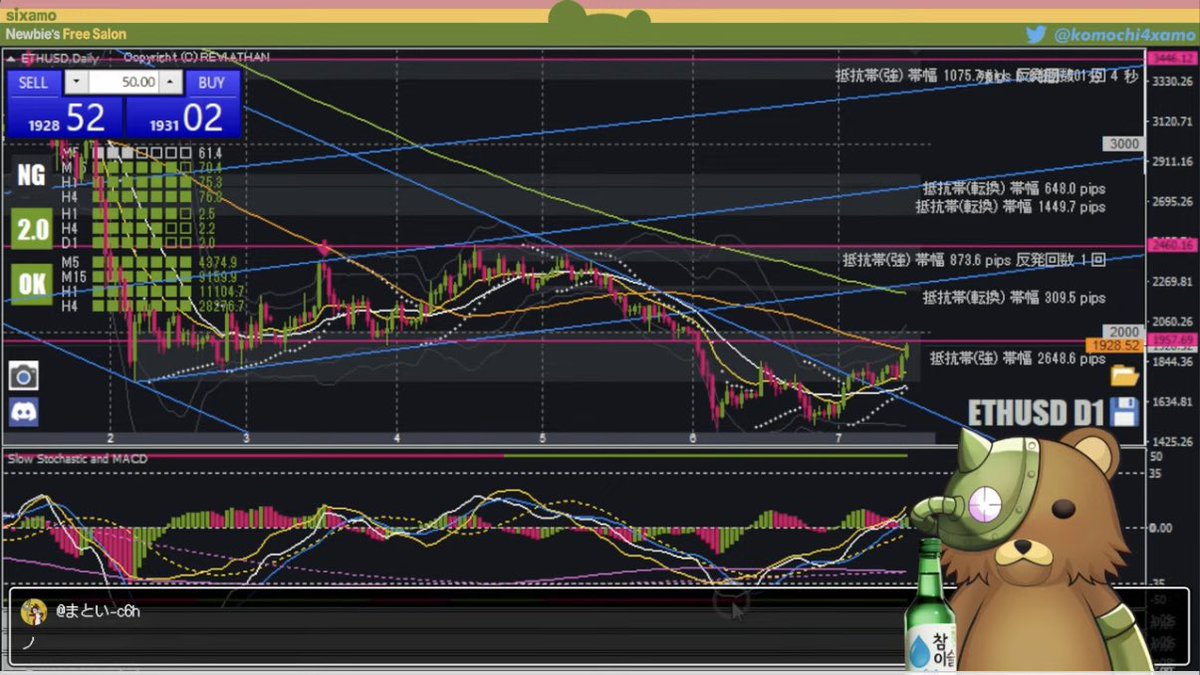
Task: Click the 2695.26 price axis label
Action: tap(1174, 201)
